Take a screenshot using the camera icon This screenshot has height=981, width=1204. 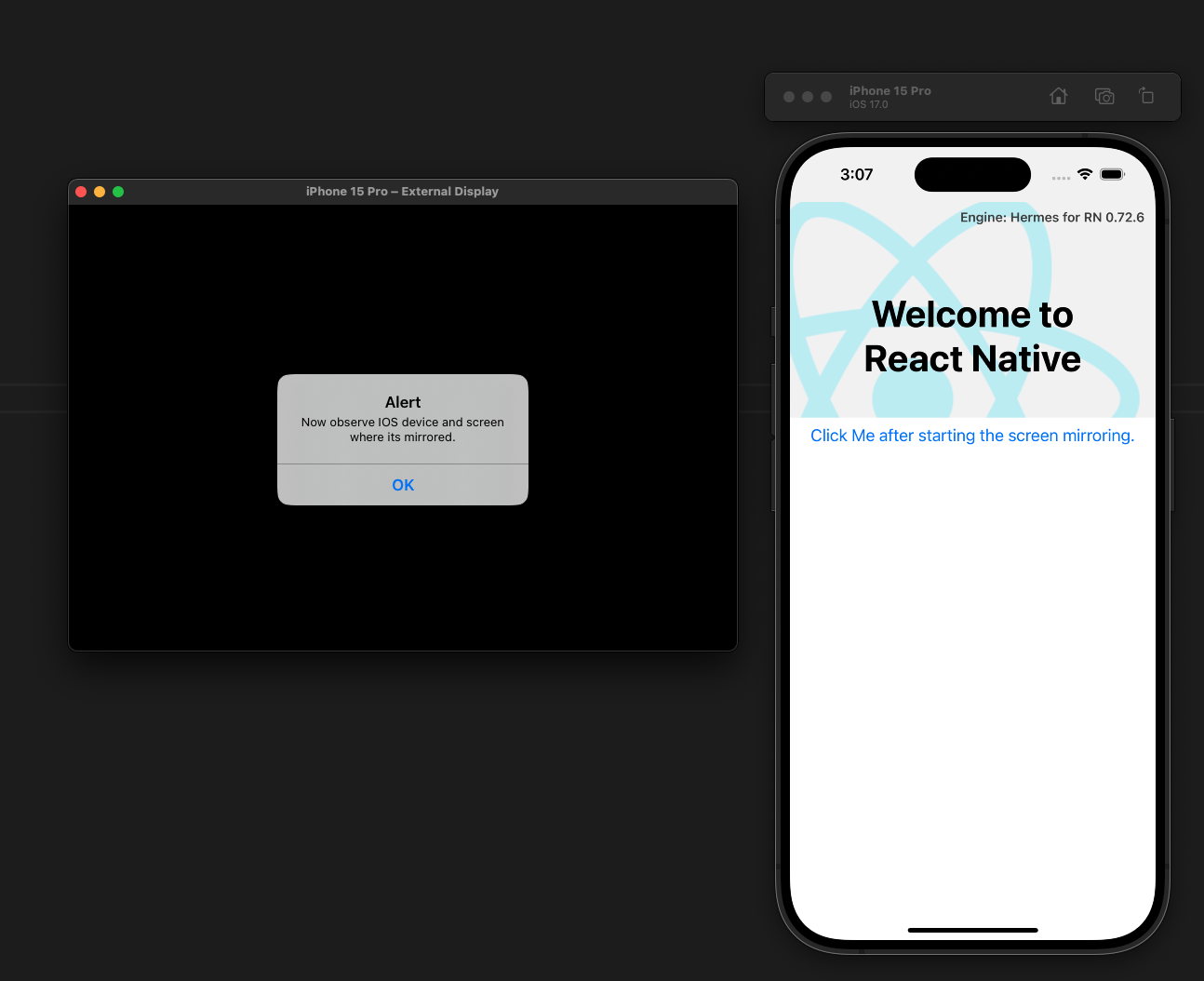click(x=1104, y=96)
